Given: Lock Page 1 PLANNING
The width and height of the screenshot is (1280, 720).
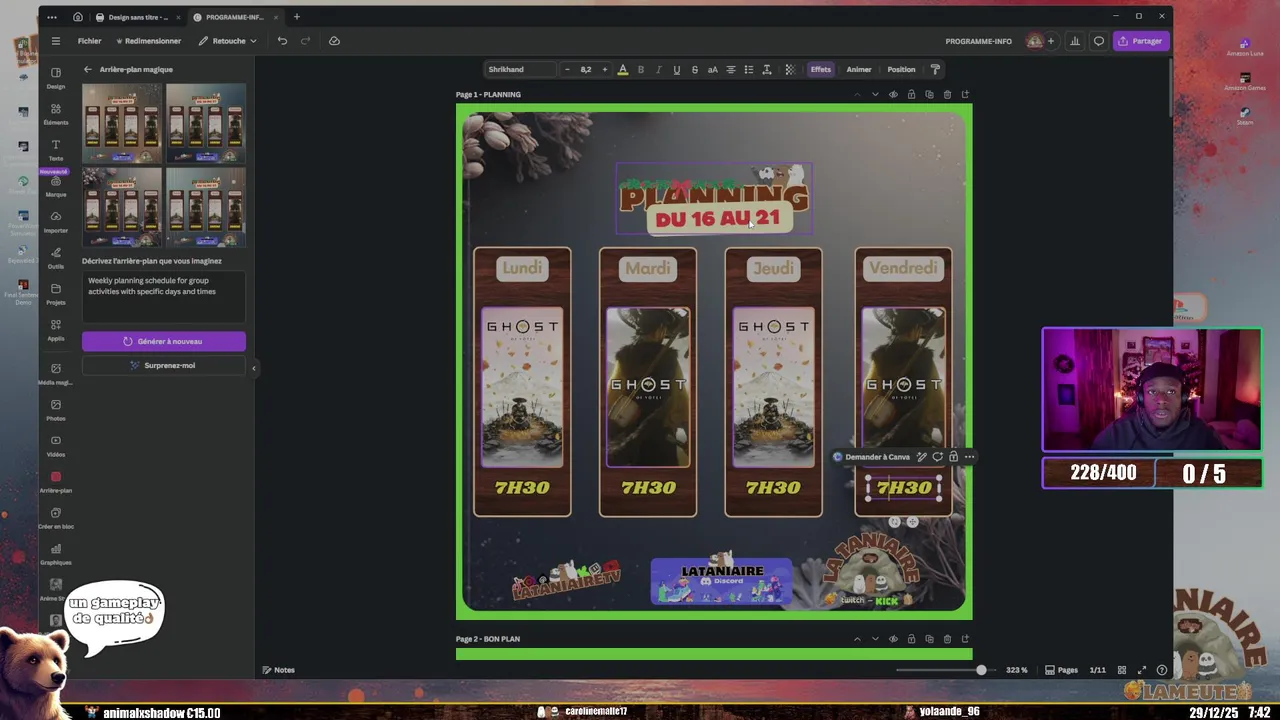Looking at the screenshot, I should pyautogui.click(x=911, y=94).
